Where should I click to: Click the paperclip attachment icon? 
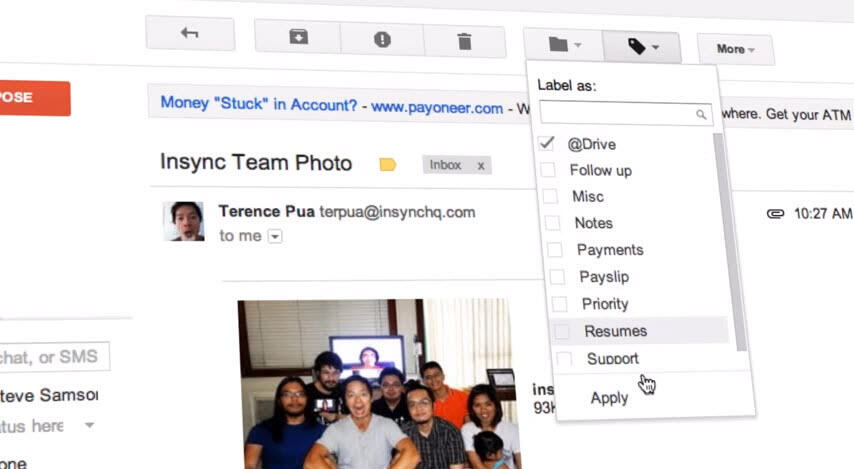pos(775,214)
